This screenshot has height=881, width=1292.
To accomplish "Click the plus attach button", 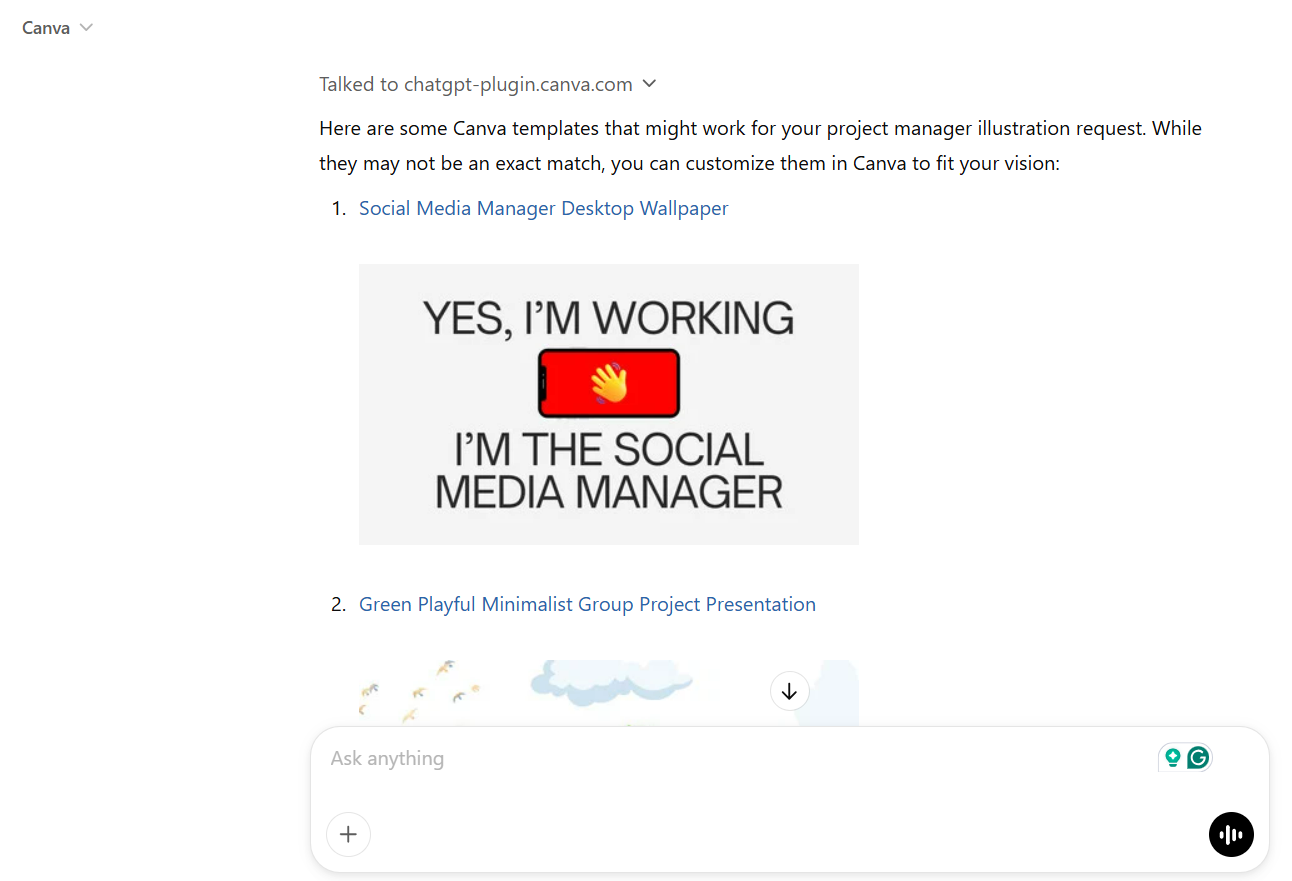I will coord(348,834).
